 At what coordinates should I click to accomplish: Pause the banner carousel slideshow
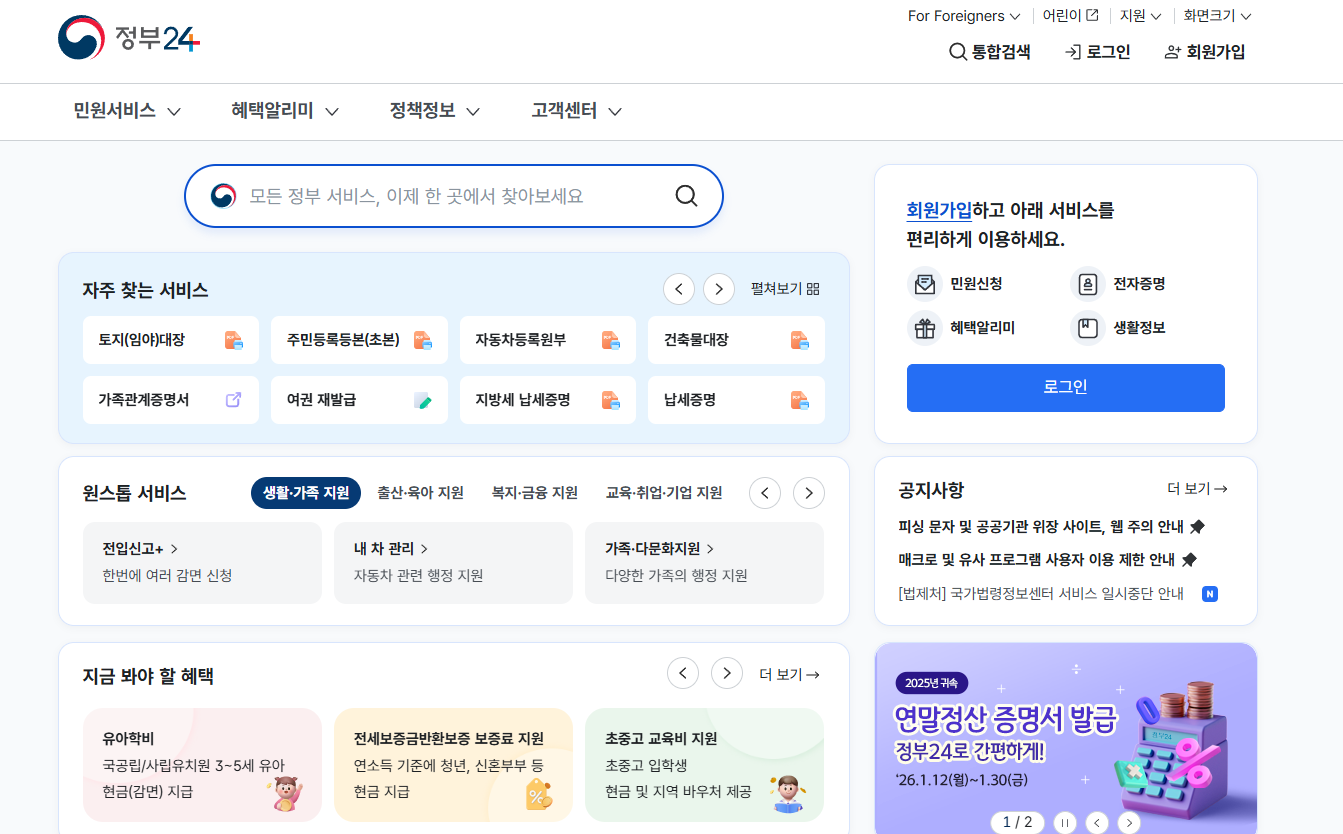click(1063, 822)
